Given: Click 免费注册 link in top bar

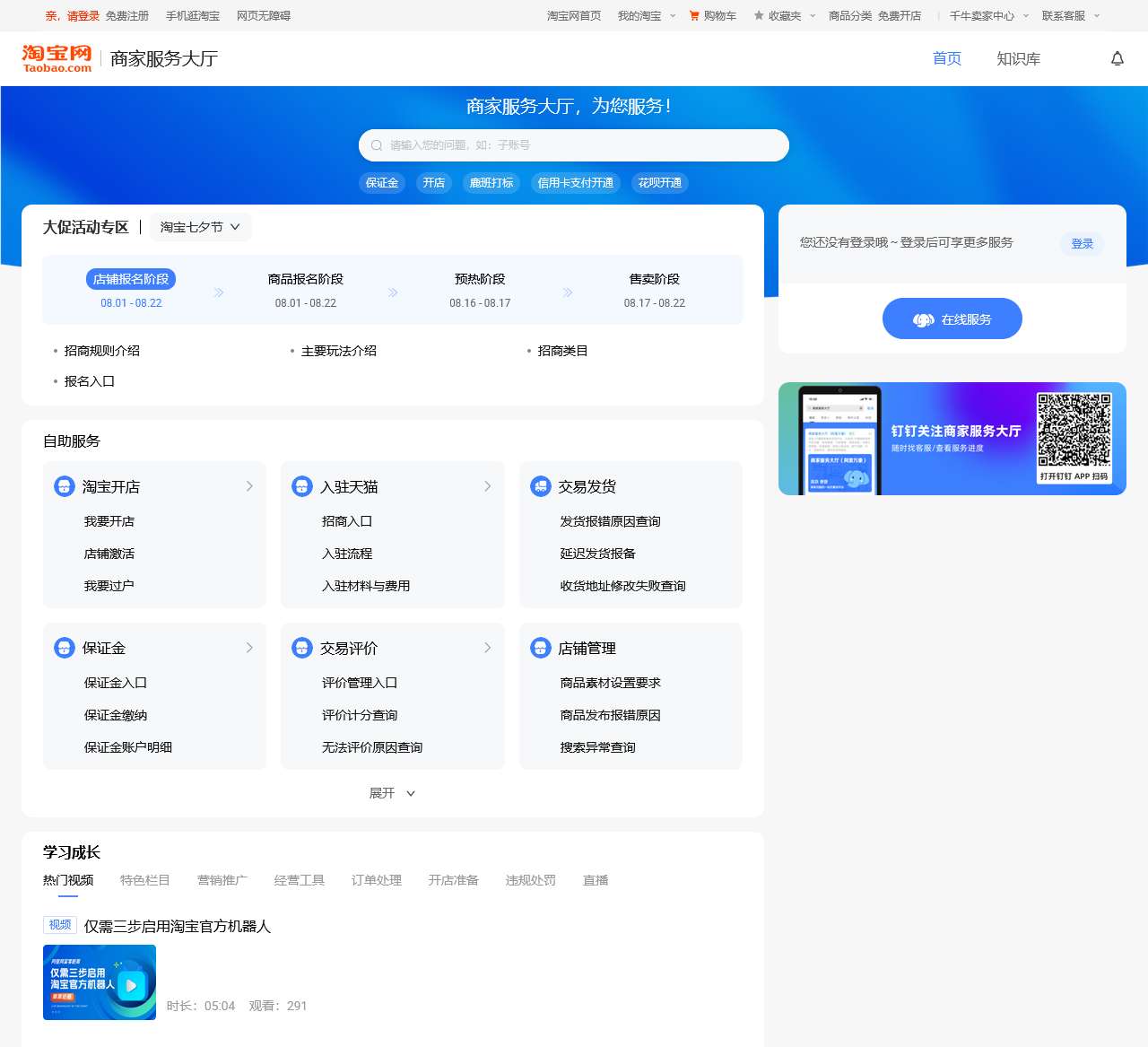Looking at the screenshot, I should pyautogui.click(x=127, y=15).
